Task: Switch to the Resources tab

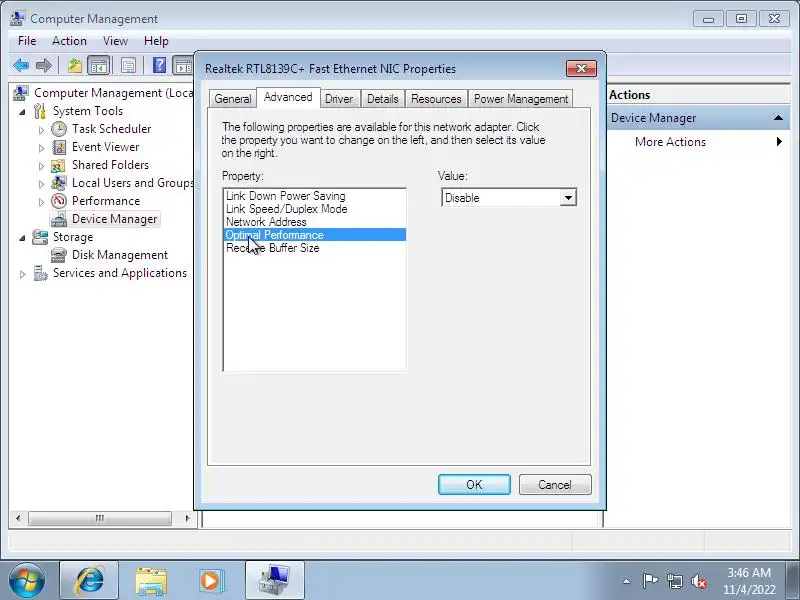Action: point(436,98)
